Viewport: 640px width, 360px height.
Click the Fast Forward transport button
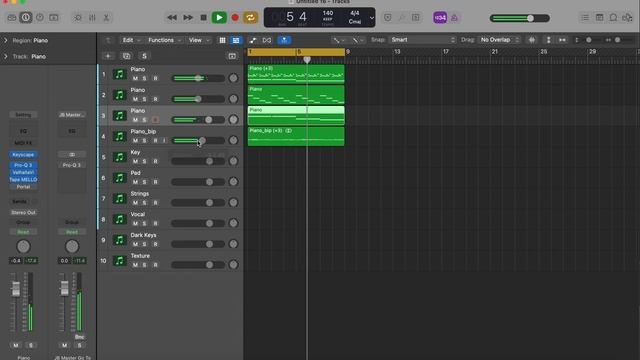pos(188,18)
